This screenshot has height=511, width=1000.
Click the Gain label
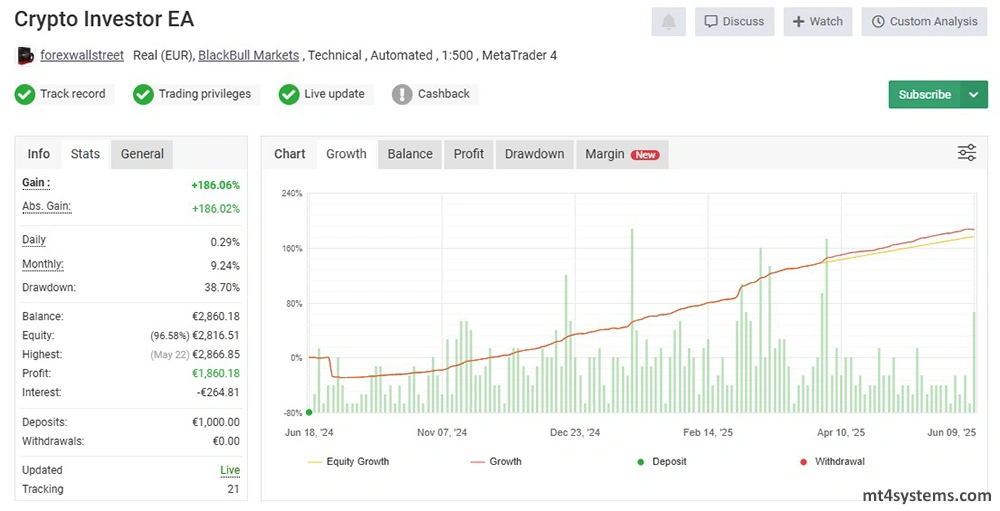coord(36,183)
